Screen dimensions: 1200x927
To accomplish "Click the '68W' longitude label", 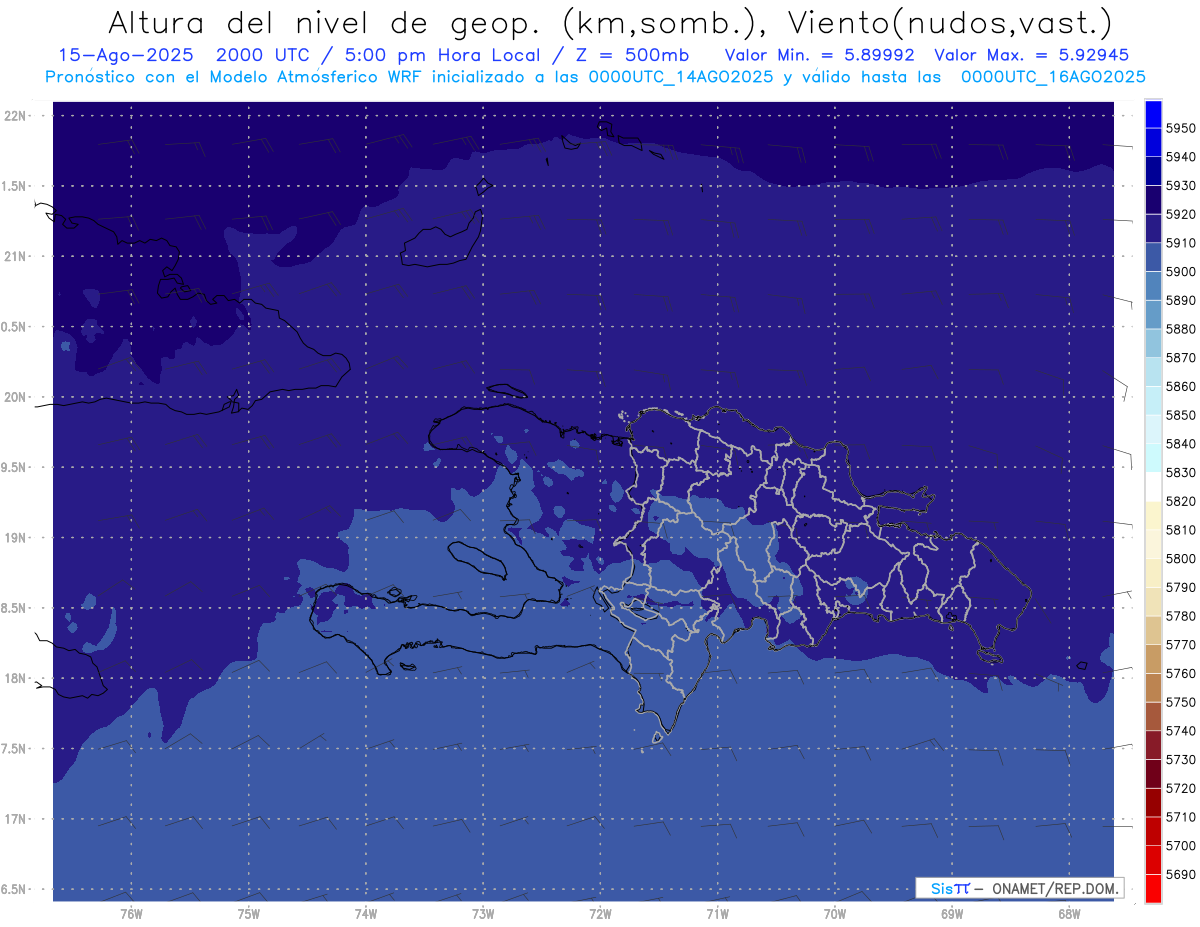I will [x=1068, y=914].
